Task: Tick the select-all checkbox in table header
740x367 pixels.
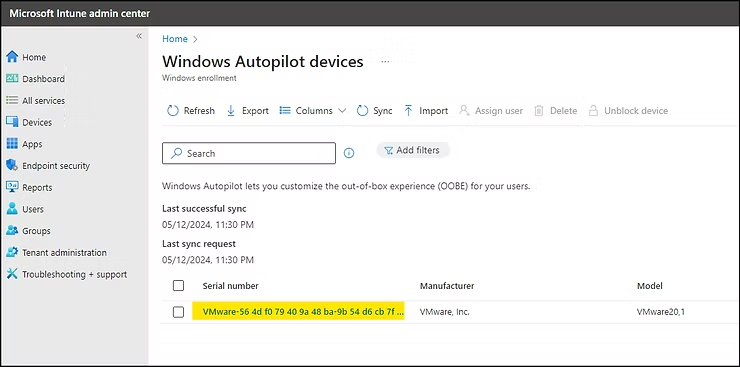Action: (178, 286)
